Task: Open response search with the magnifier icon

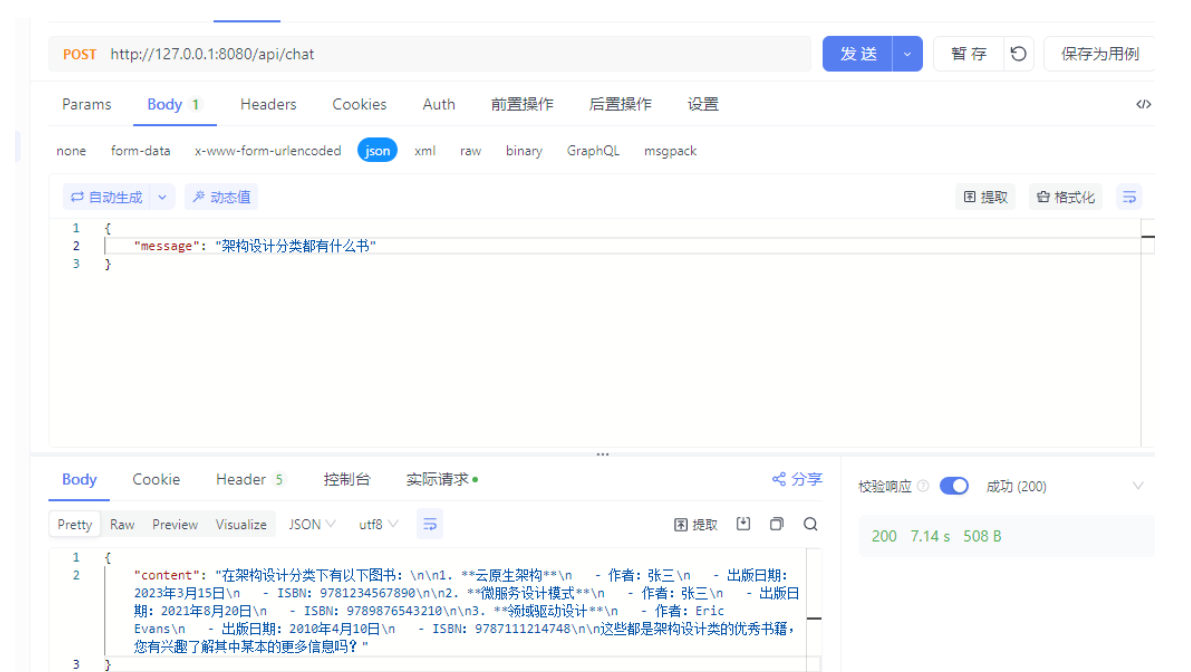Action: click(x=810, y=523)
